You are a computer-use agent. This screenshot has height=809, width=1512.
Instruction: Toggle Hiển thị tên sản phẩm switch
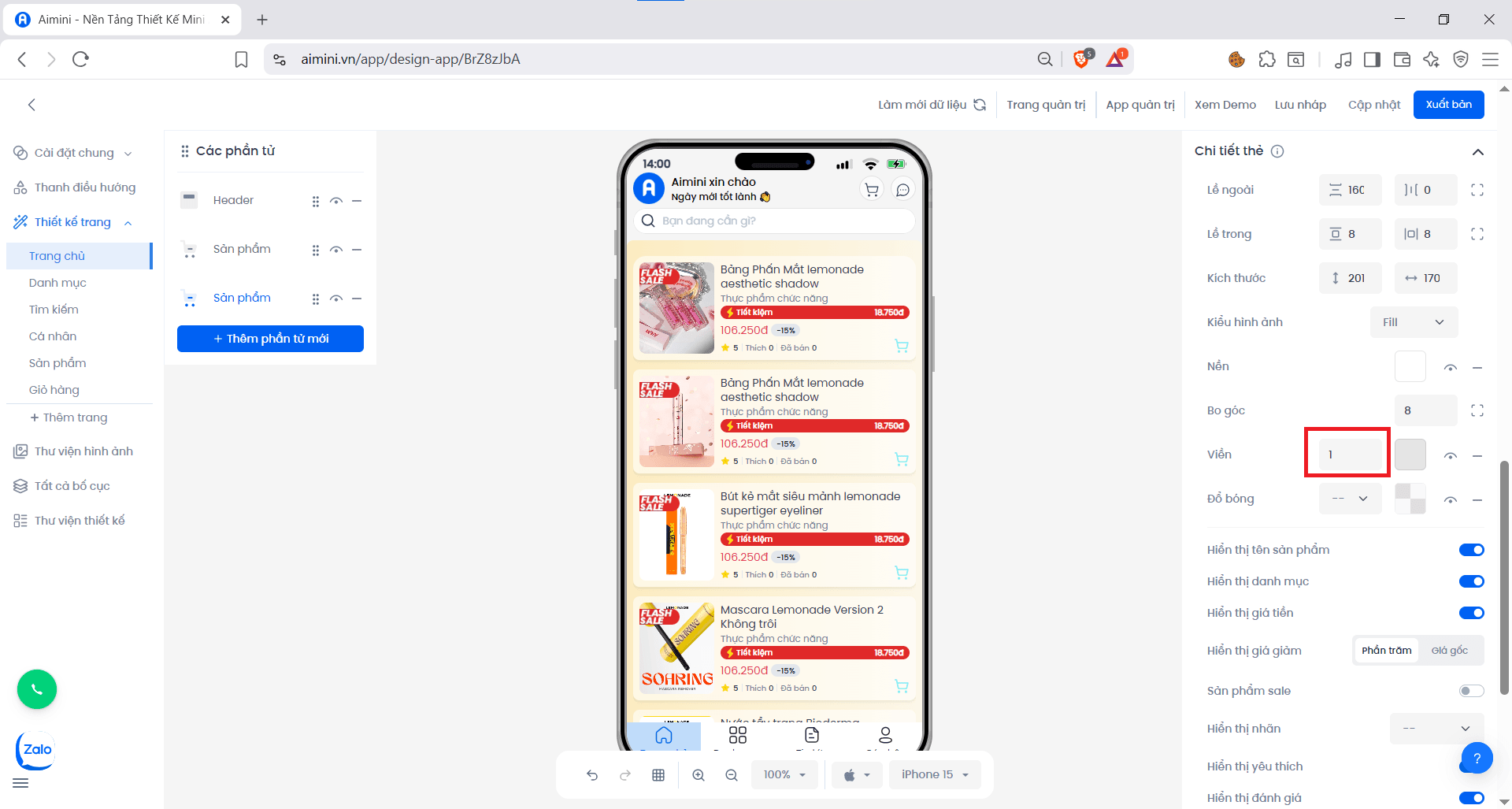pyautogui.click(x=1470, y=550)
